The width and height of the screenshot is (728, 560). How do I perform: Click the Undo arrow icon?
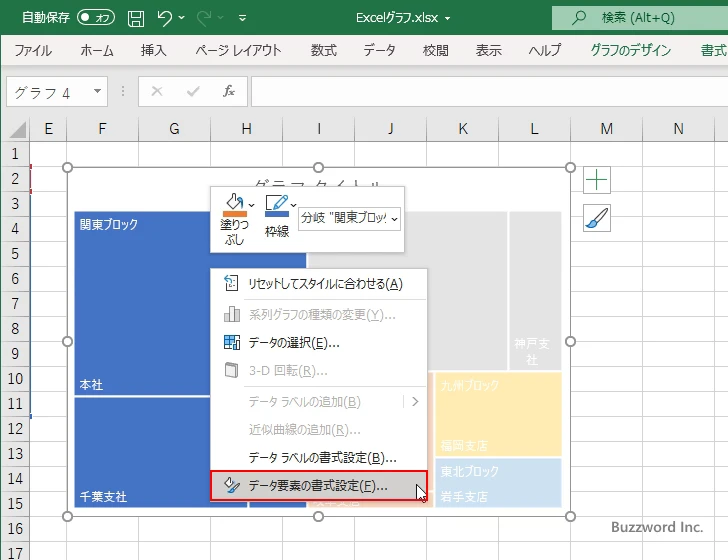pos(164,18)
